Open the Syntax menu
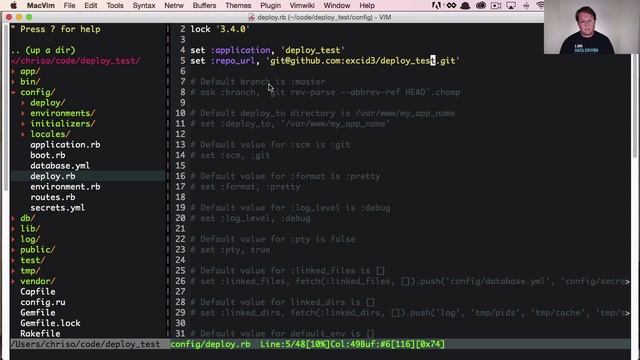The image size is (640, 360). [144, 5]
